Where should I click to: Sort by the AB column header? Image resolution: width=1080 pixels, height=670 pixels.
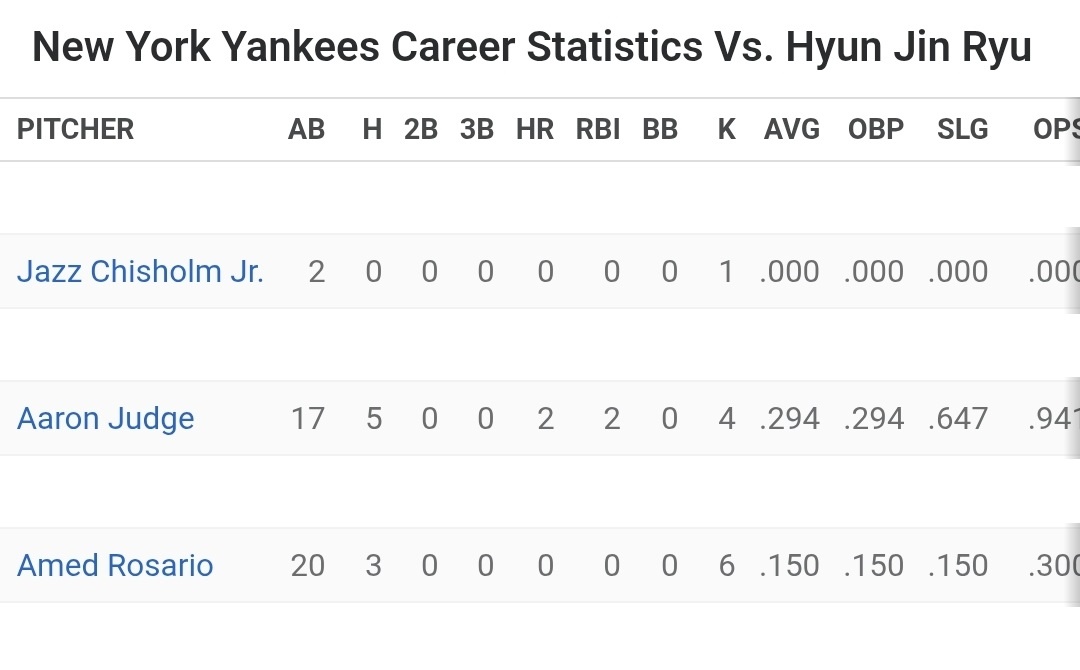[x=306, y=129]
